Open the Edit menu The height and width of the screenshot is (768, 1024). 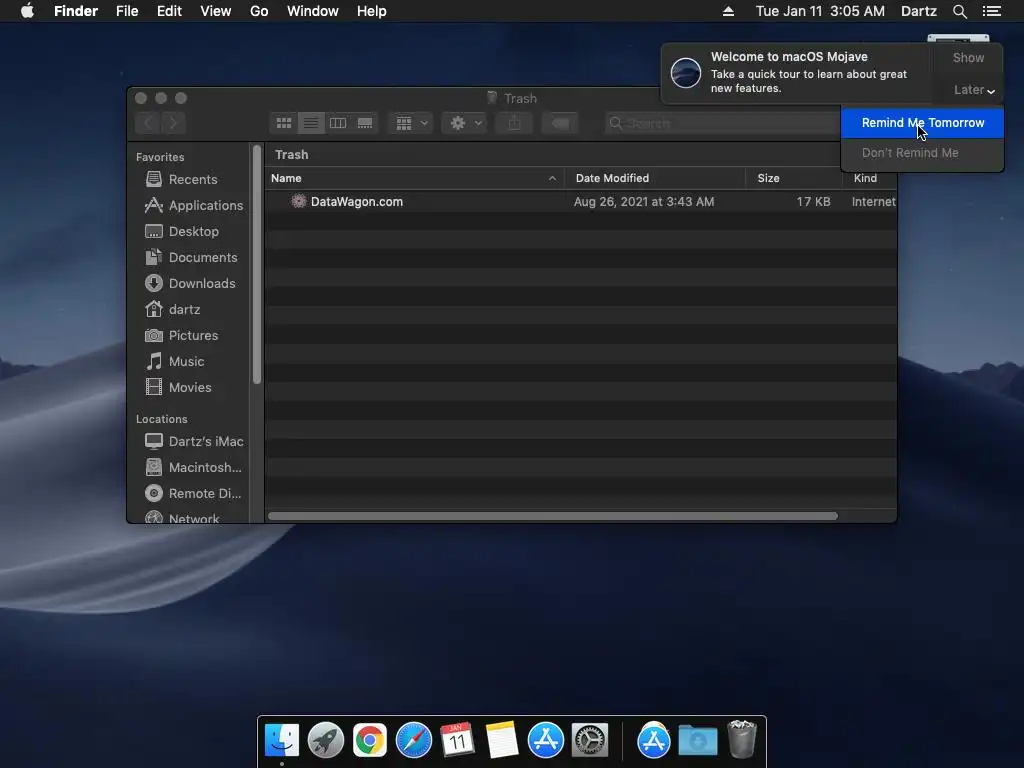point(169,11)
